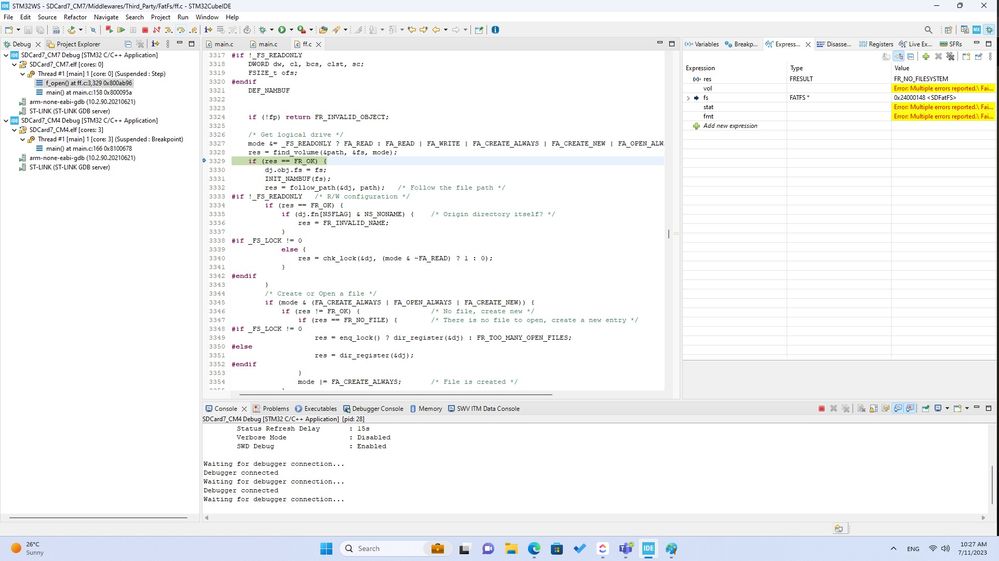999x561 pixels.
Task: Switch to the Debugger Console tab
Action: click(373, 409)
